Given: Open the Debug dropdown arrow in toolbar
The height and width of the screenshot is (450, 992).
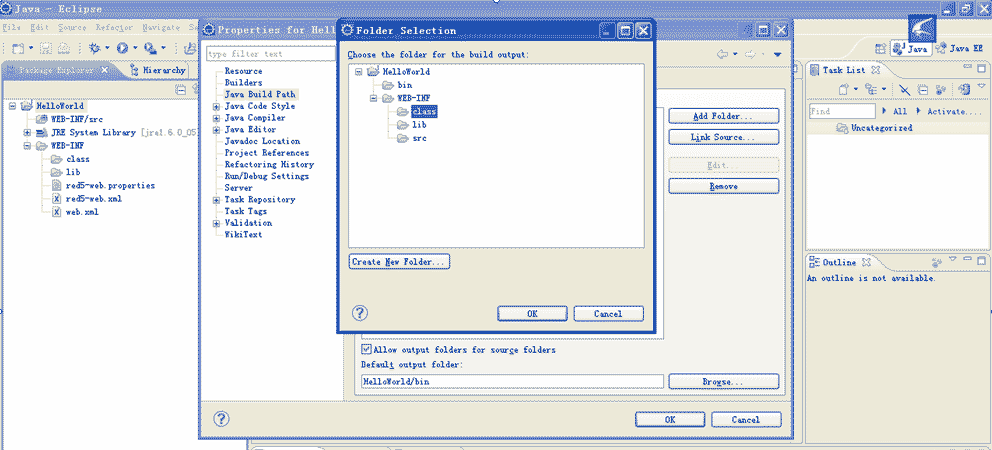Looking at the screenshot, I should pyautogui.click(x=107, y=48).
